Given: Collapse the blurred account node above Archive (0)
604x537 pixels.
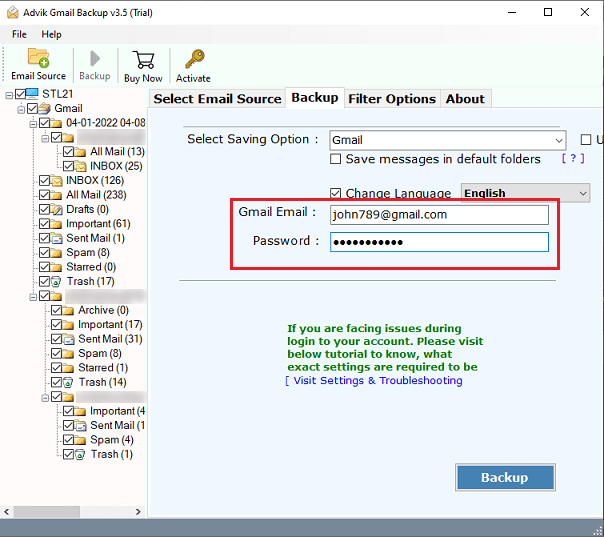Looking at the screenshot, I should (x=33, y=297).
